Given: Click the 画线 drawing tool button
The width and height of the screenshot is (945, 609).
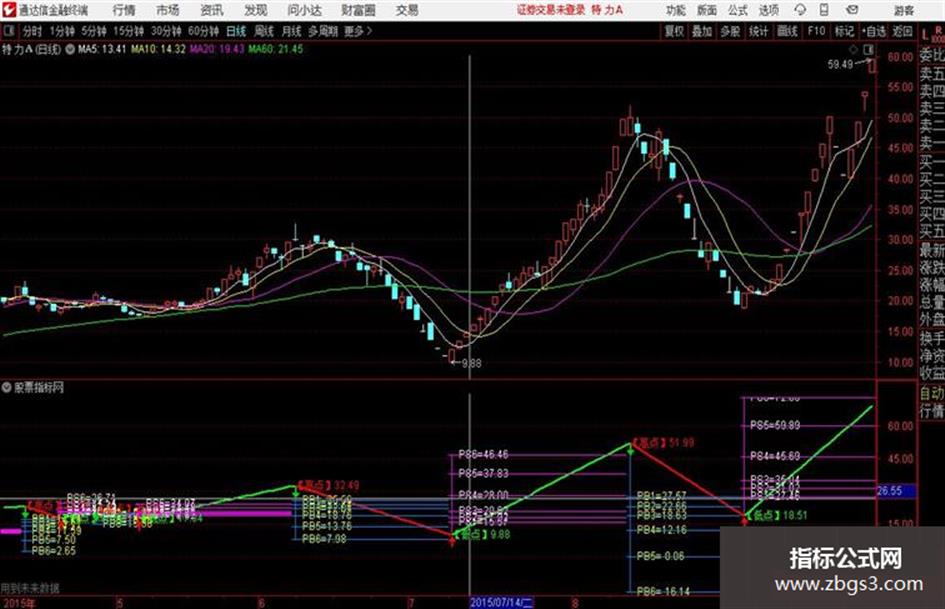Looking at the screenshot, I should pos(787,31).
